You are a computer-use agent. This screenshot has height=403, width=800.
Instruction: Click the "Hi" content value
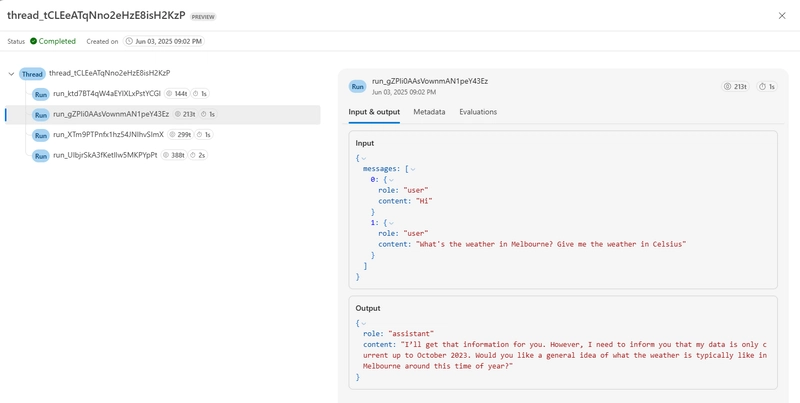tap(424, 201)
